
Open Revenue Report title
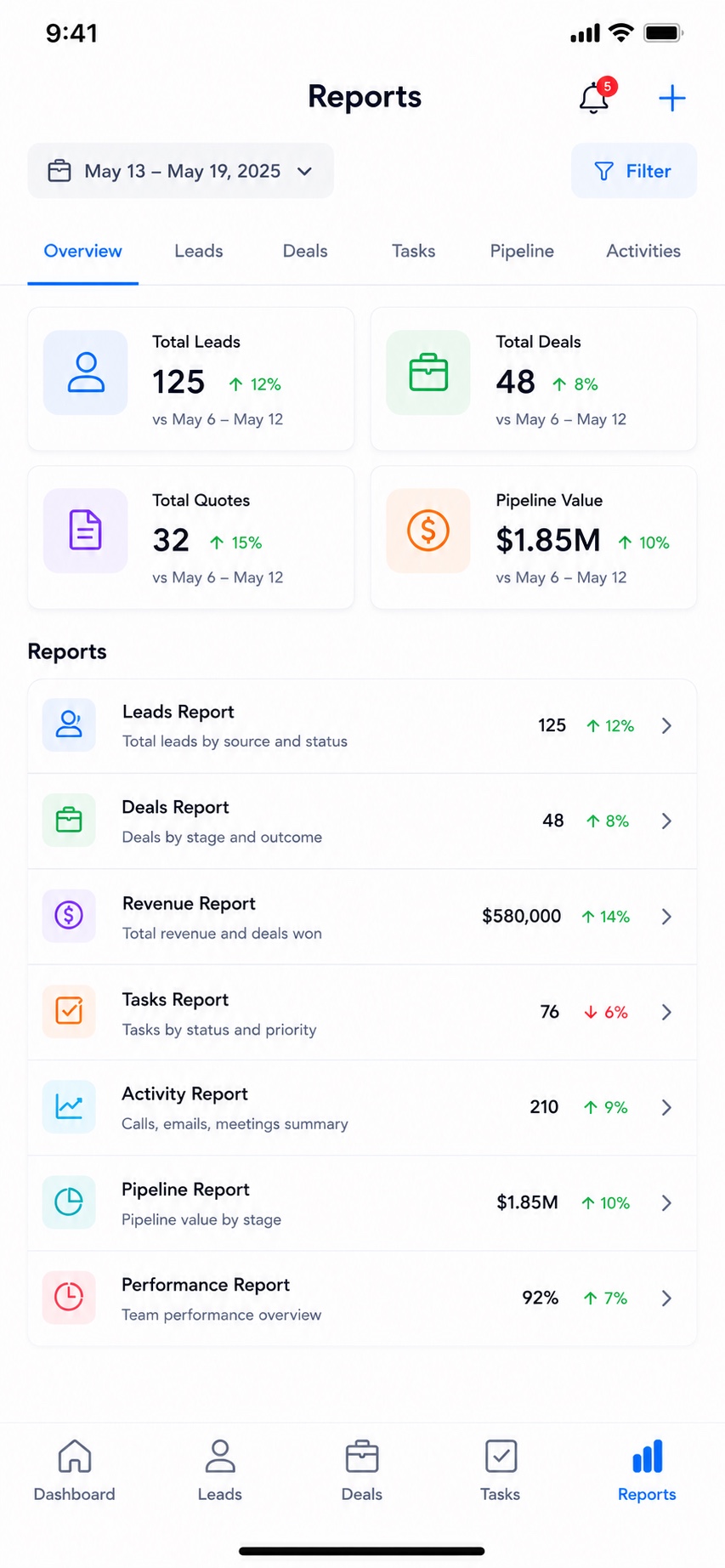point(189,903)
